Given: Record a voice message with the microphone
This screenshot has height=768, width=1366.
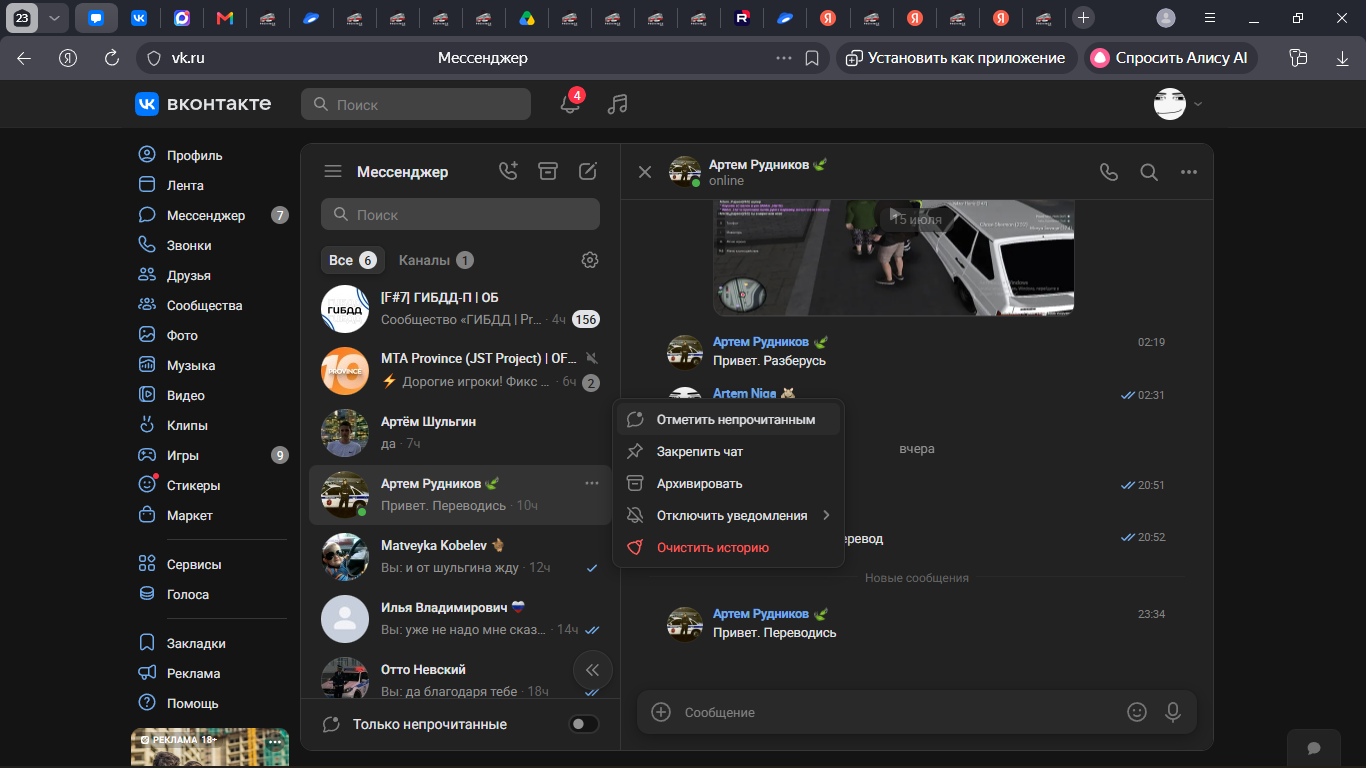Looking at the screenshot, I should (x=1173, y=712).
